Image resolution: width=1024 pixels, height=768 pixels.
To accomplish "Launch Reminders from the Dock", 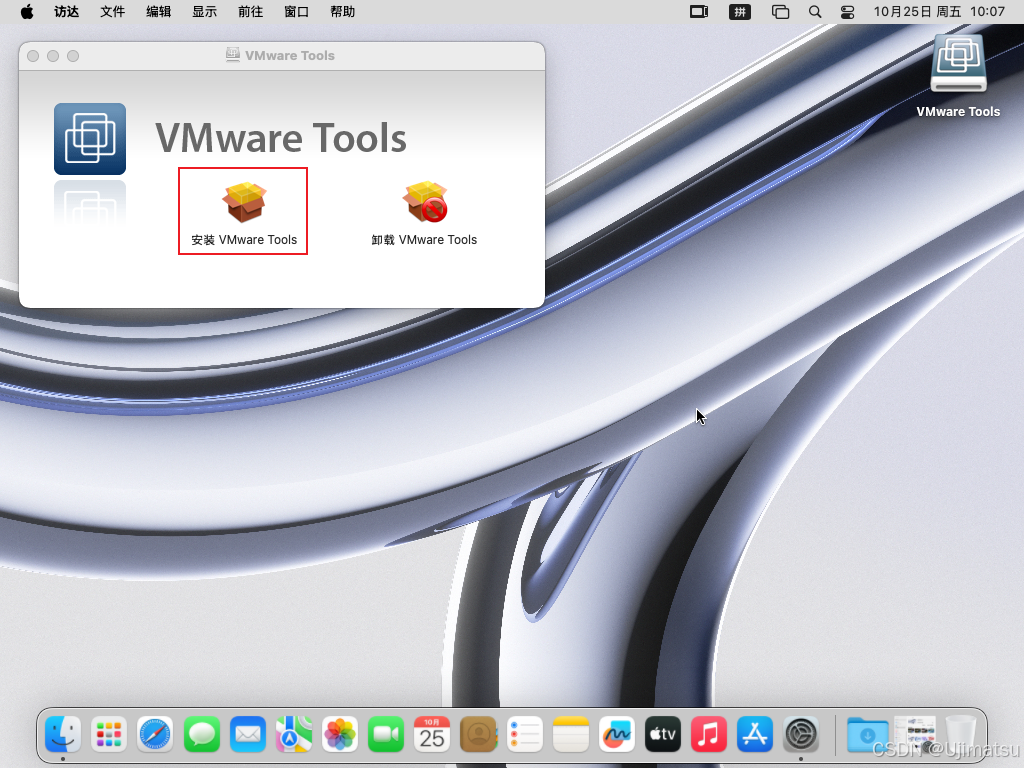I will [524, 734].
